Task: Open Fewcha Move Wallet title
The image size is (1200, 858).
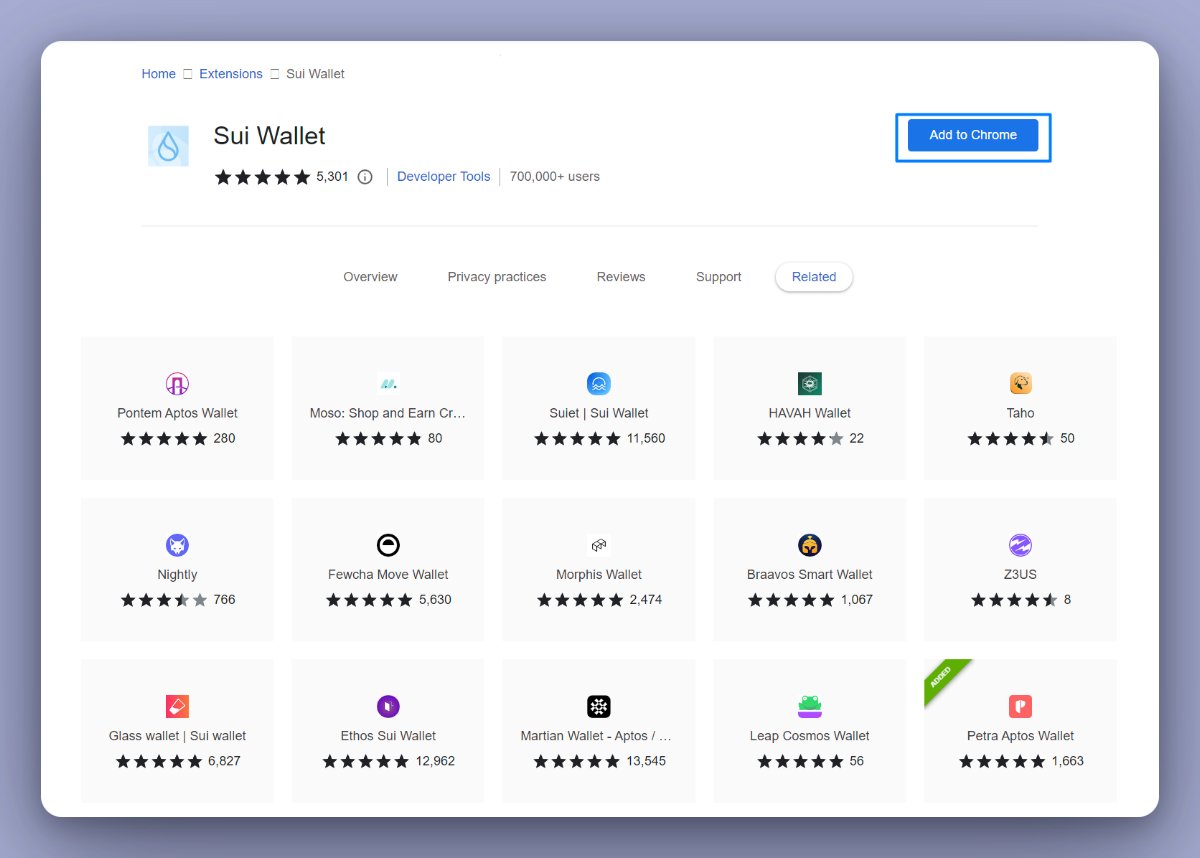Action: (x=388, y=575)
